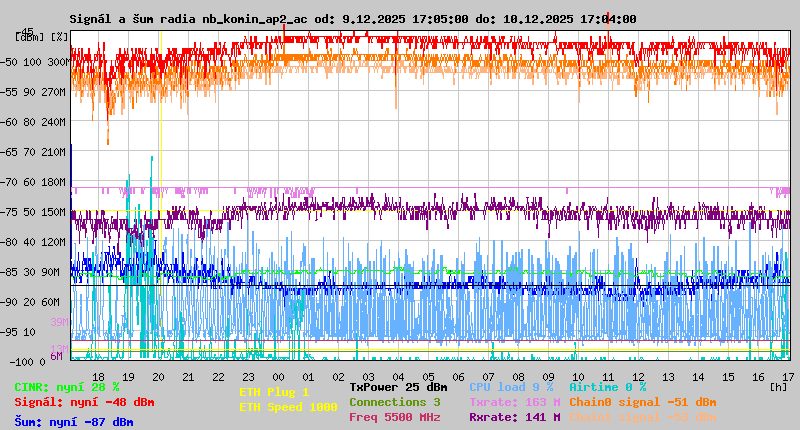Select hour '04' on the time axis
The height and width of the screenshot is (430, 800).
398,377
